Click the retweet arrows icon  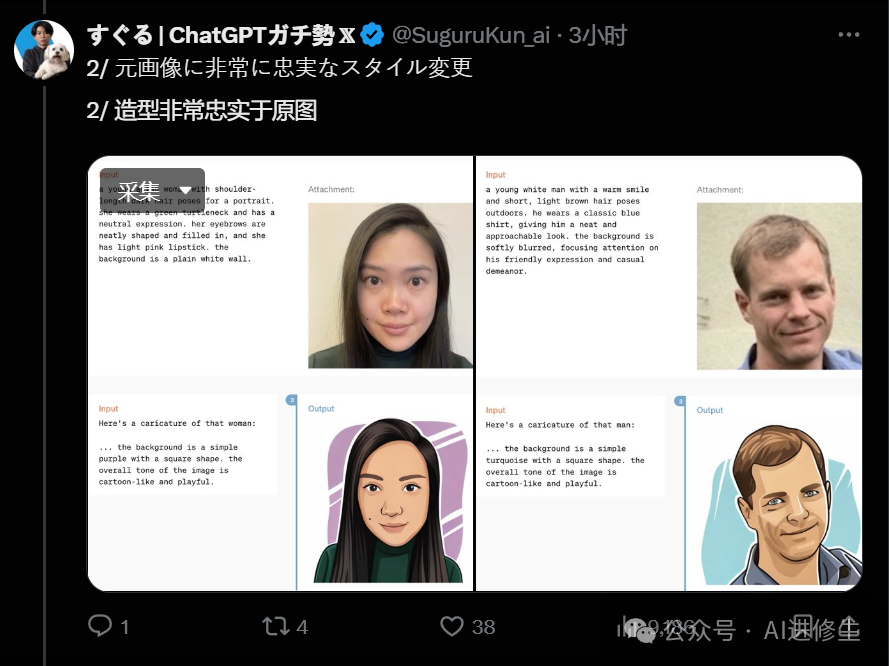point(276,626)
